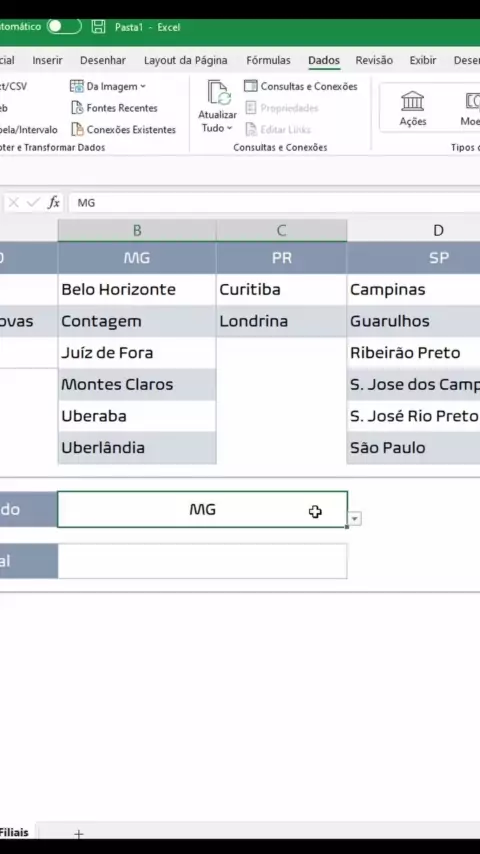The image size is (480, 854).
Task: Click column C header
Action: tap(281, 230)
